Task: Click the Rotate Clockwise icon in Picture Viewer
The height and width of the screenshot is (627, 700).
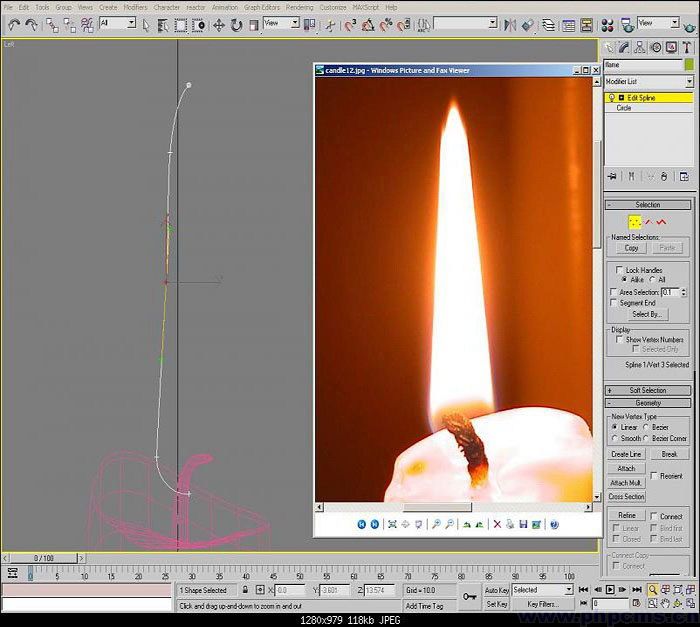Action: point(467,524)
